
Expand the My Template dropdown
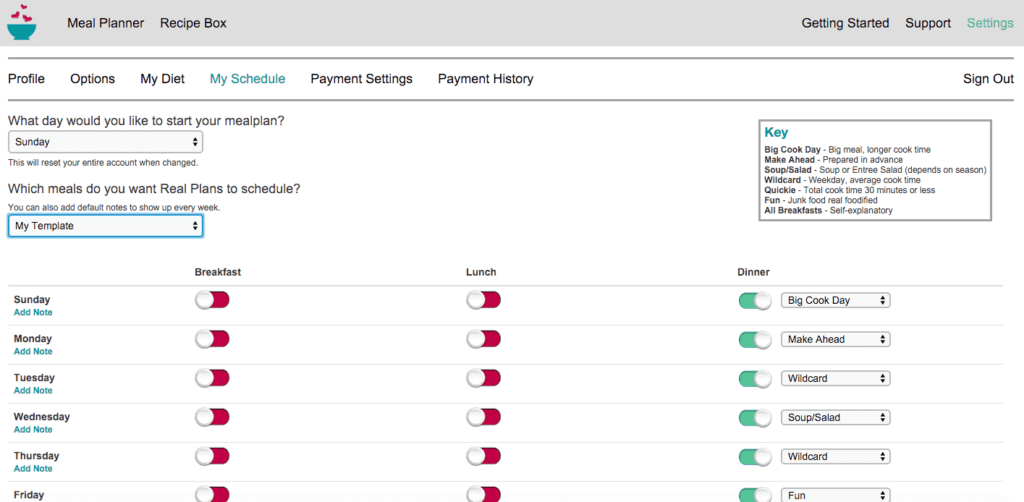click(x=105, y=226)
